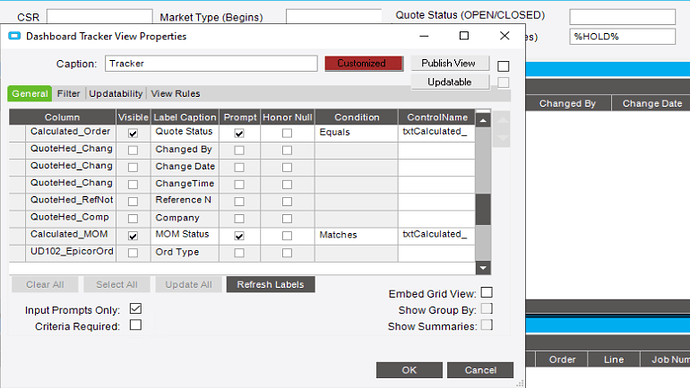The height and width of the screenshot is (388, 690).
Task: Click the Matches condition cell
Action: coord(356,235)
